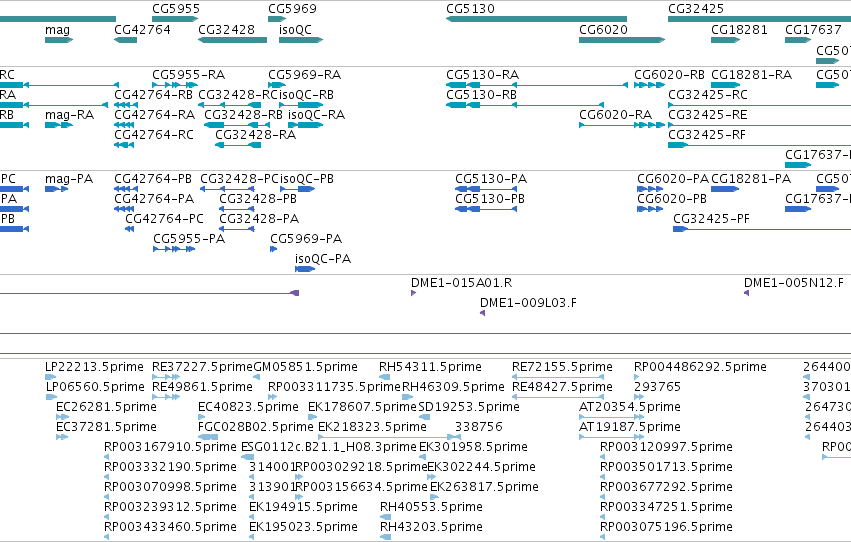
Task: Select the EC26281.5prime EST label
Action: point(106,407)
